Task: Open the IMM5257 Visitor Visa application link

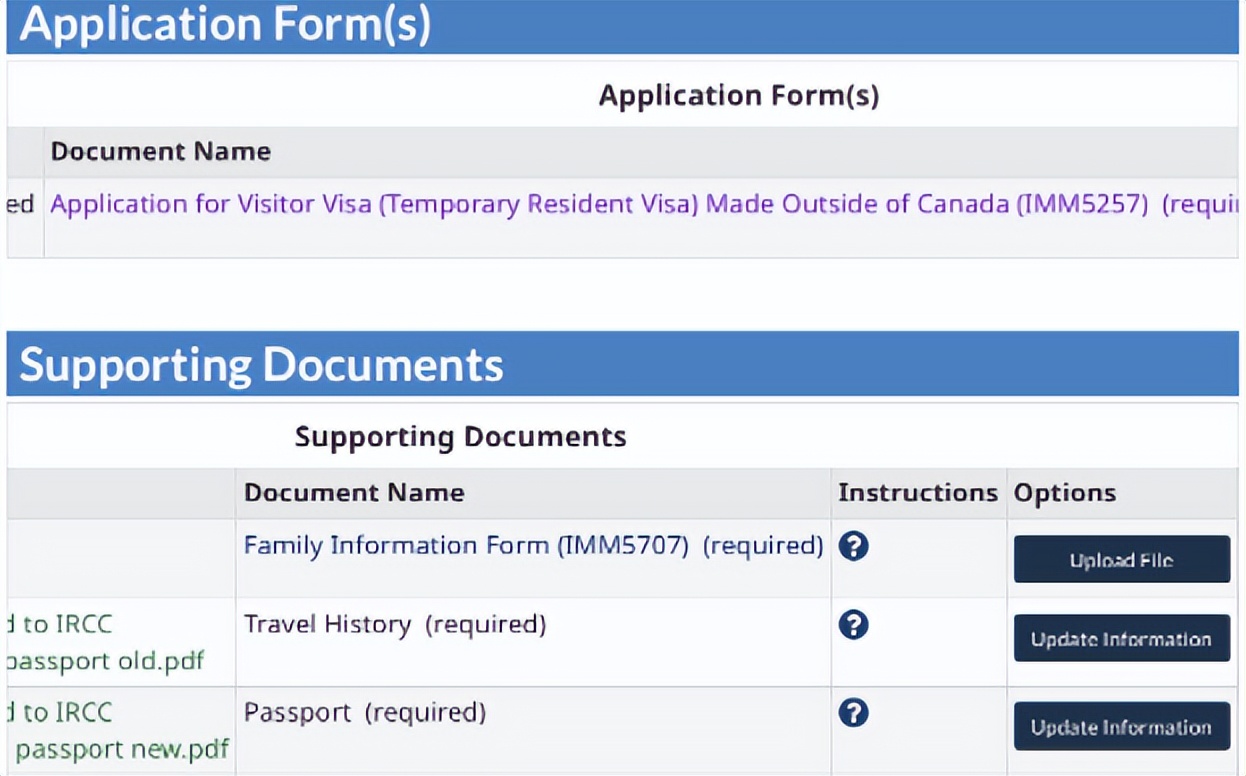Action: tap(599, 204)
